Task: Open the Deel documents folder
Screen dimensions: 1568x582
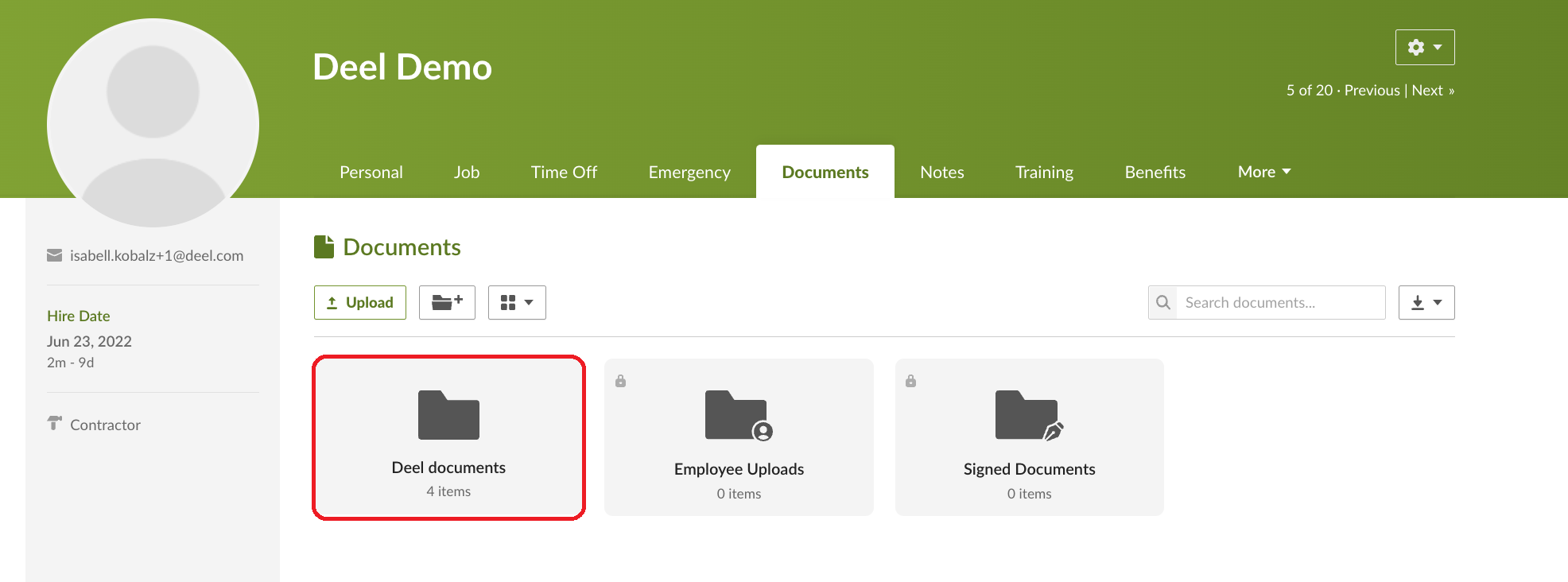Action: click(448, 438)
